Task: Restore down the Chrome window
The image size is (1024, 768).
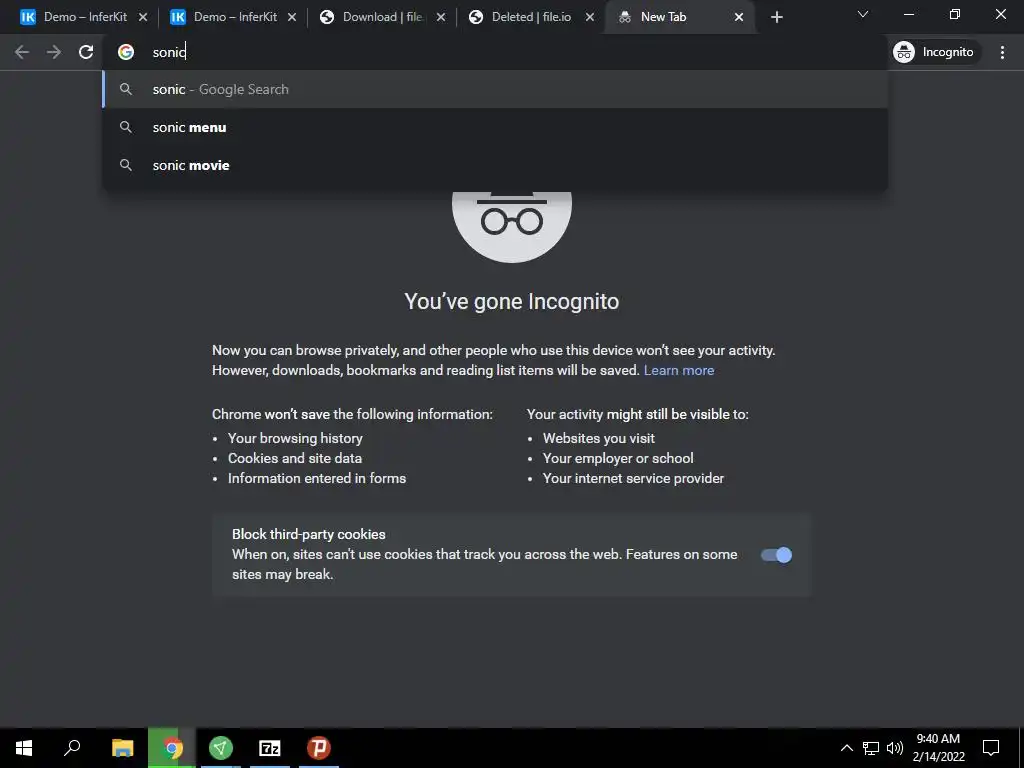Action: [954, 14]
